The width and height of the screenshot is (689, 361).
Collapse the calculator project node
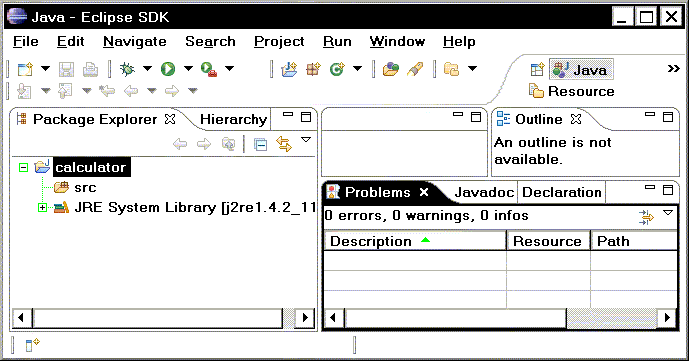click(23, 167)
